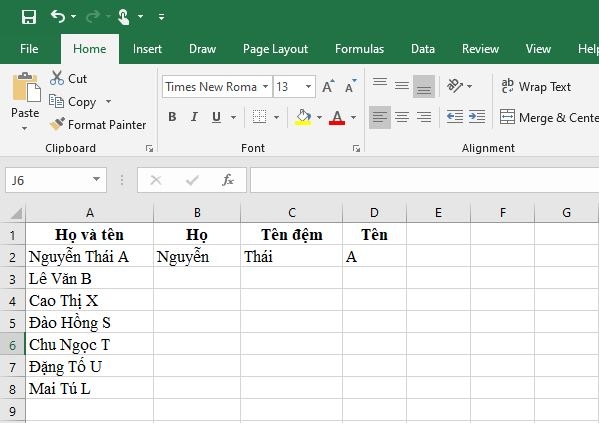Open the font size 13 dropdown arrow
Viewport: 599px width, 423px height.
click(308, 87)
